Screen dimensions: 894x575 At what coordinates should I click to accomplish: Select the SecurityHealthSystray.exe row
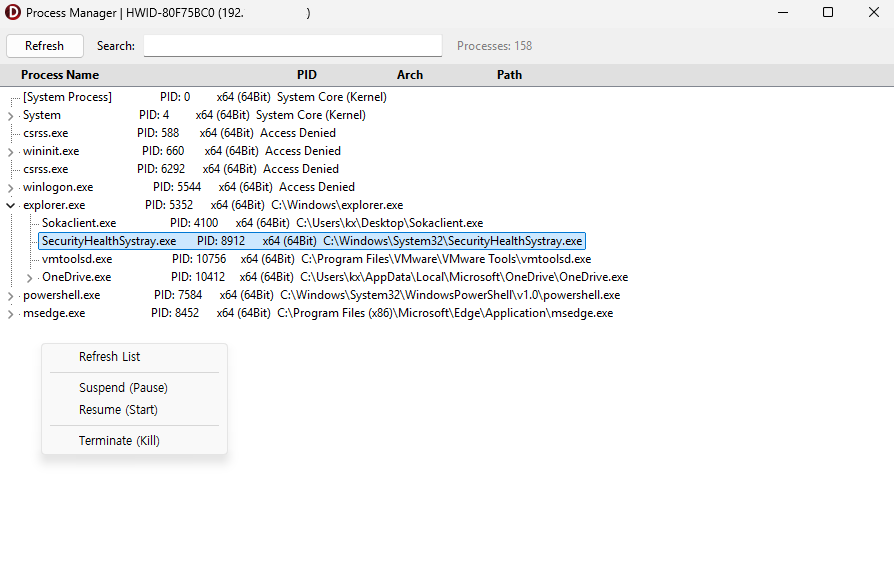click(312, 241)
